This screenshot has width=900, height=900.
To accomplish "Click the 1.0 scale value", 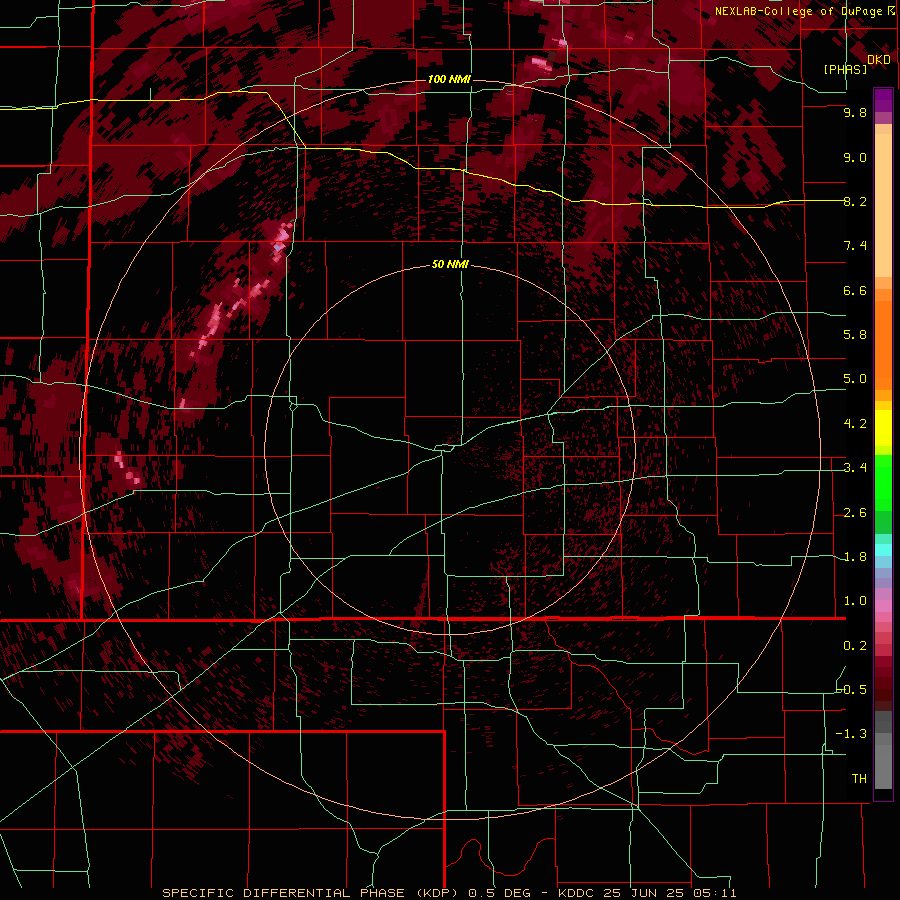I will [x=855, y=601].
